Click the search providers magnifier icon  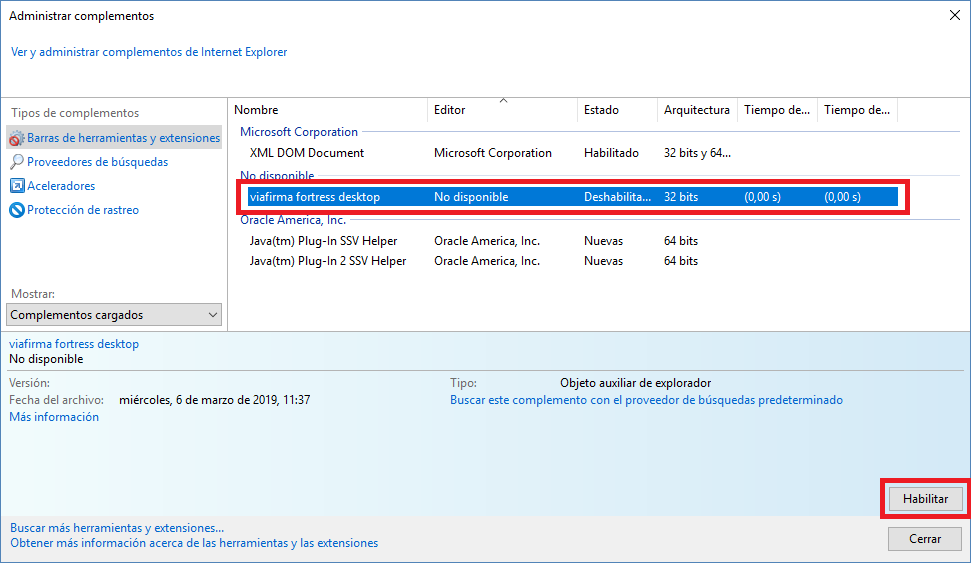(x=17, y=162)
